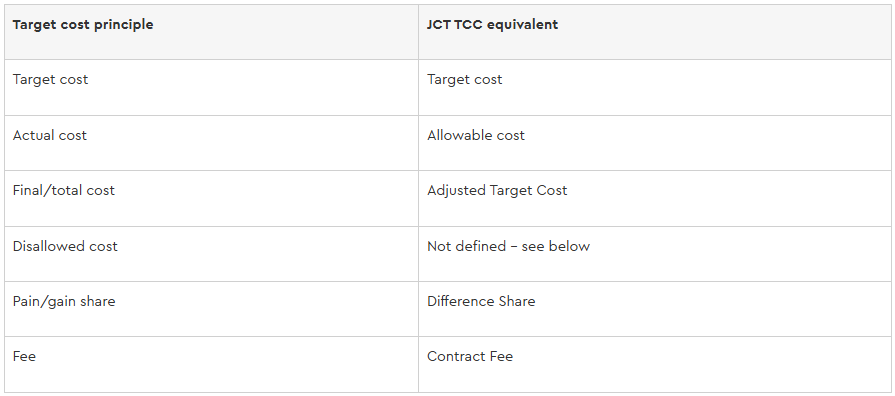Click the 'Contract Fee' cell
Screen dimensions: 895x396
pos(655,364)
